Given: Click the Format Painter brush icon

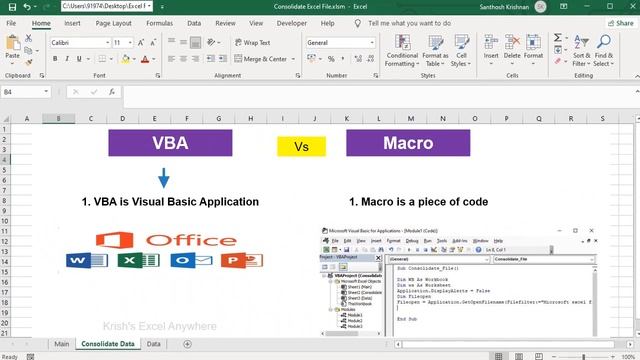Looking at the screenshot, I should (29, 62).
